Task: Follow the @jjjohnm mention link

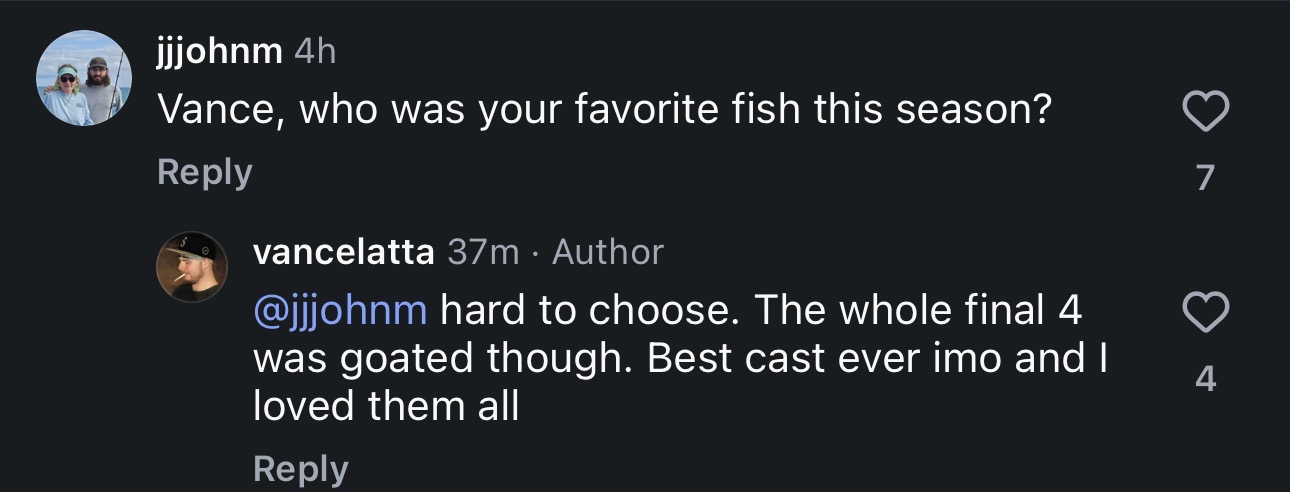Action: point(341,311)
